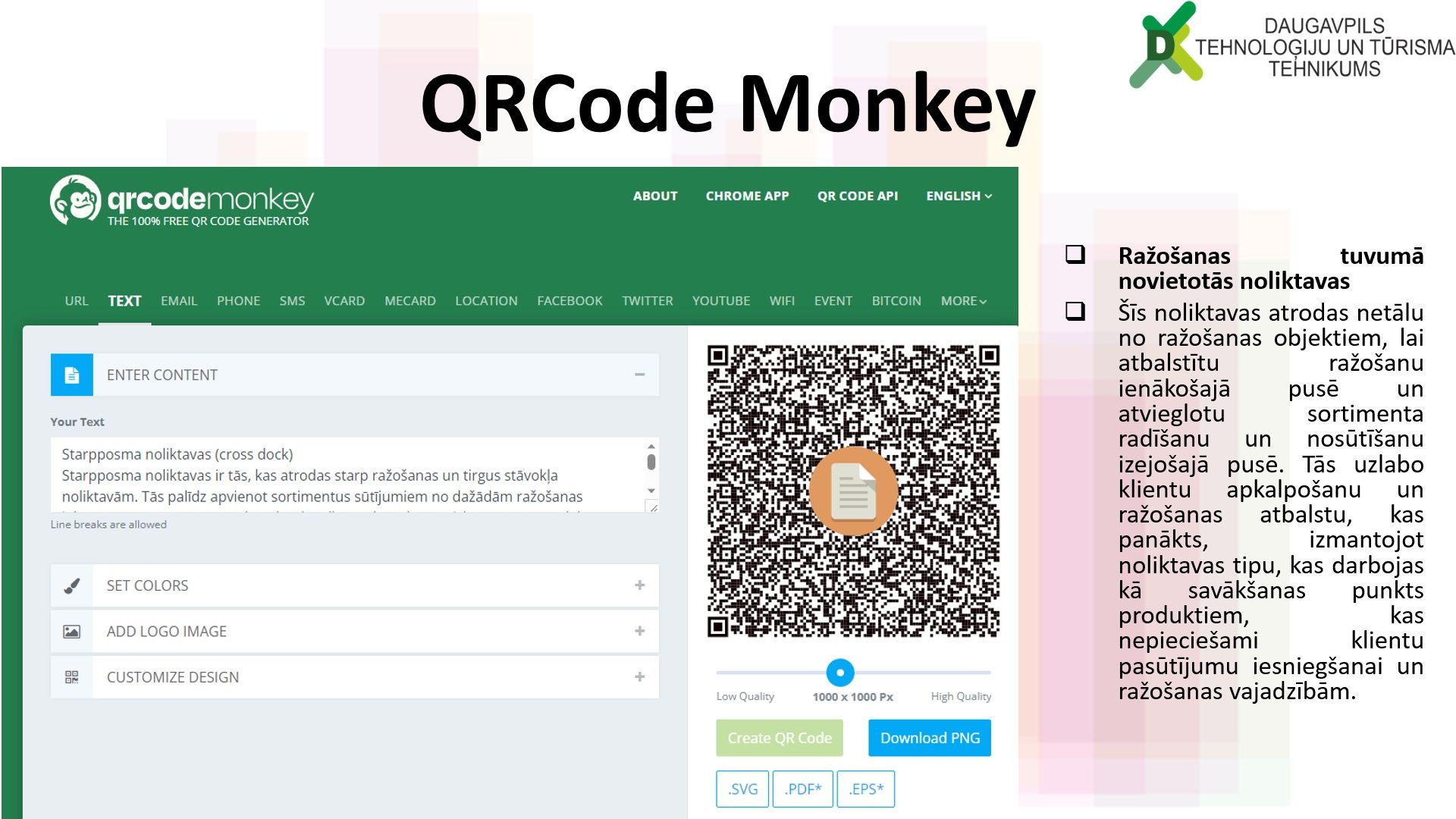
Task: Open the PHONE tab
Action: click(x=238, y=301)
